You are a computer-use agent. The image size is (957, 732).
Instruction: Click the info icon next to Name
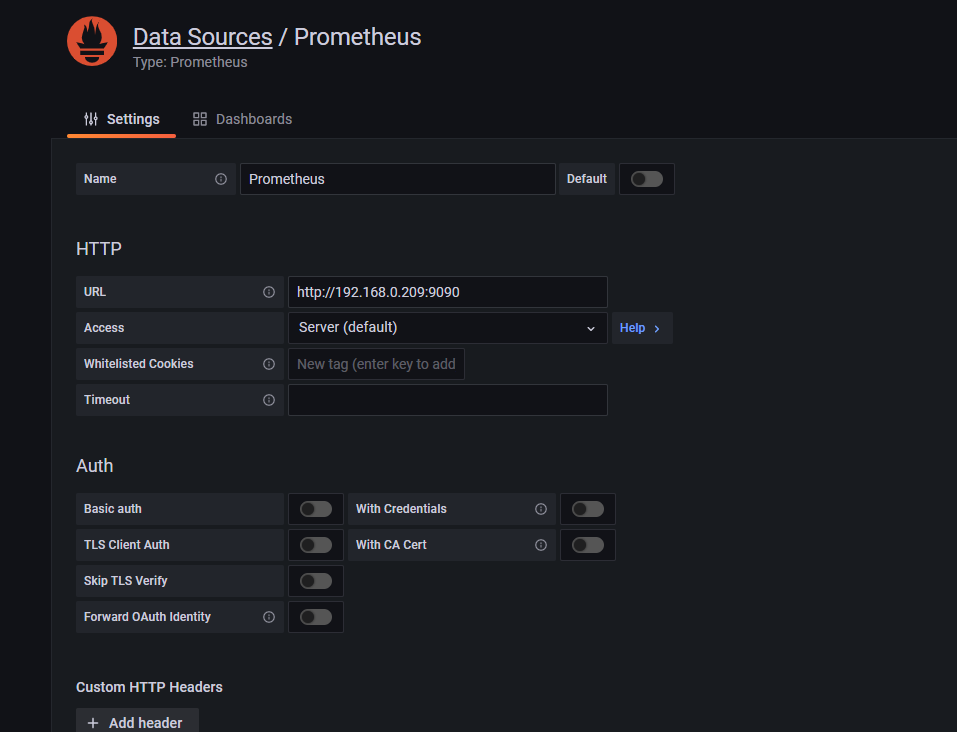pos(221,179)
